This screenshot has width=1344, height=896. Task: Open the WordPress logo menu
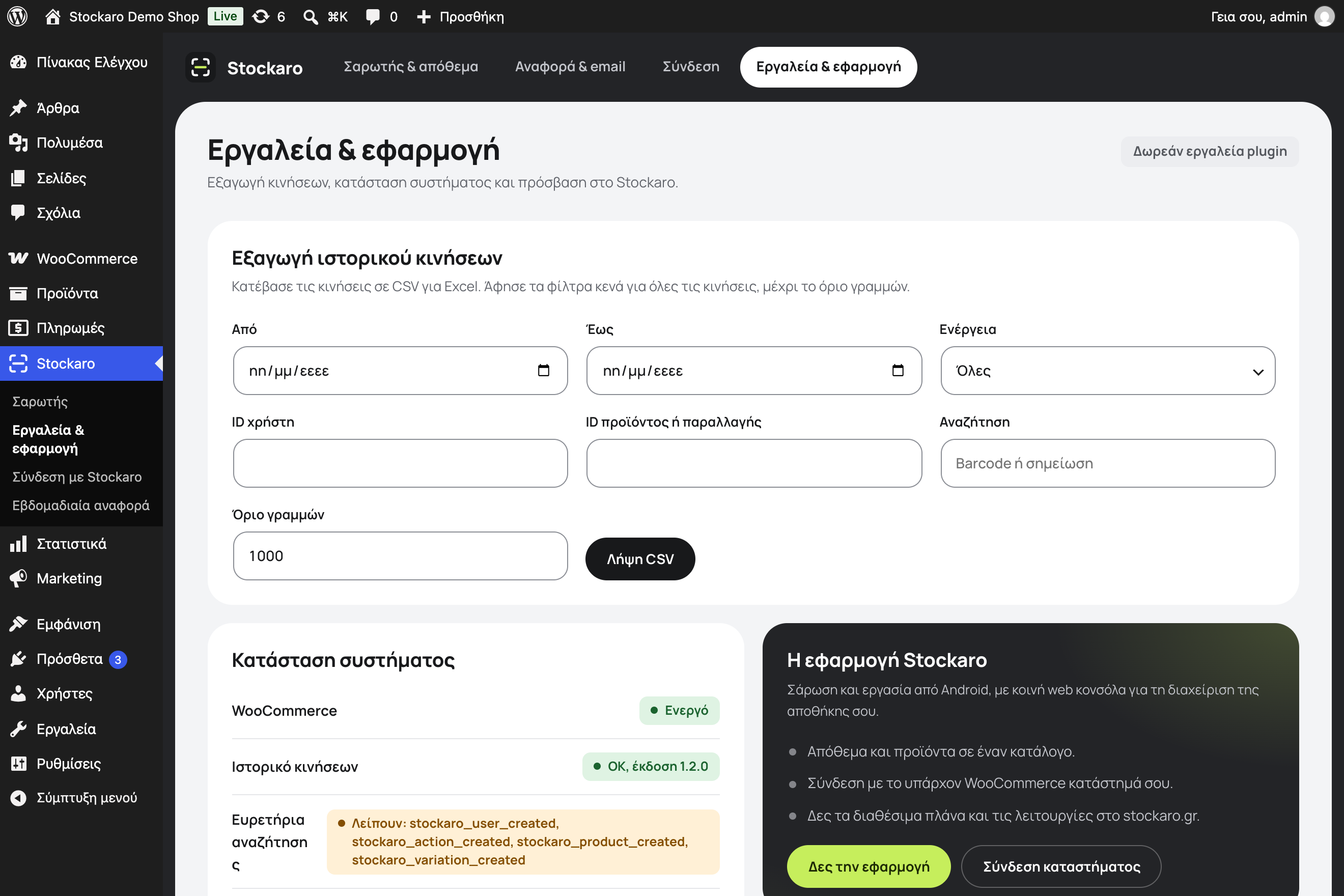[17, 16]
